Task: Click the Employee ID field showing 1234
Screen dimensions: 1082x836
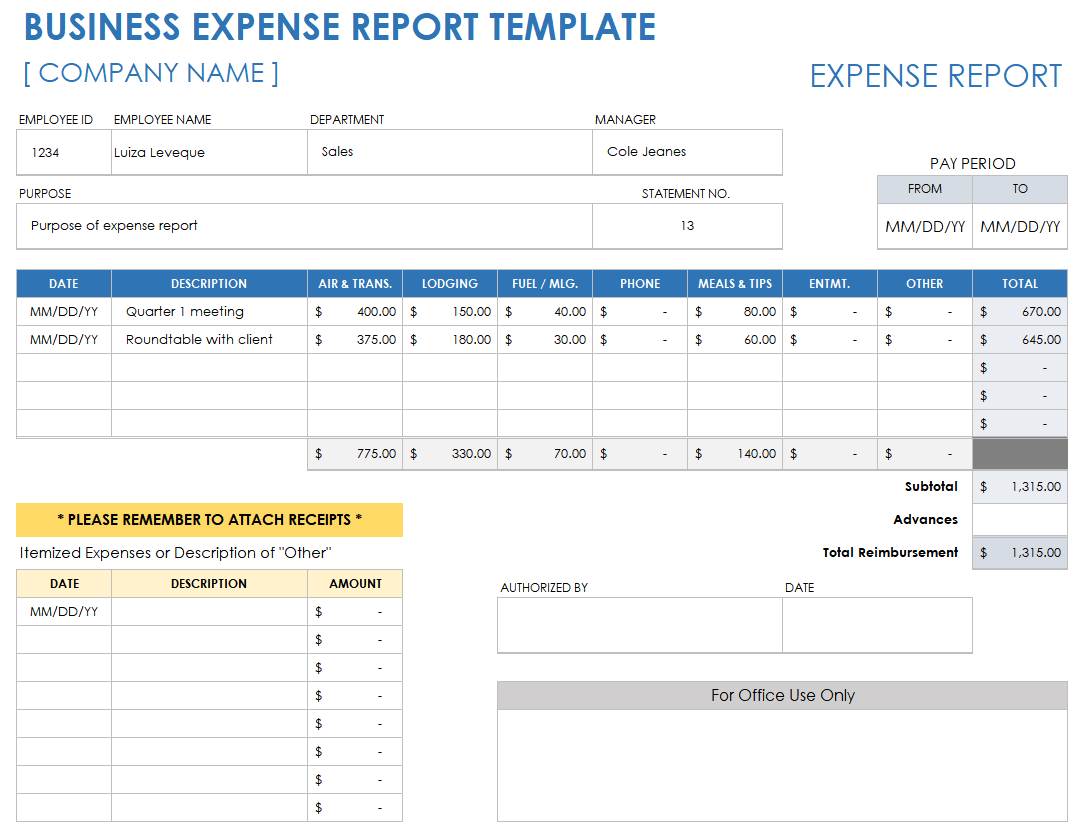Action: coord(62,152)
